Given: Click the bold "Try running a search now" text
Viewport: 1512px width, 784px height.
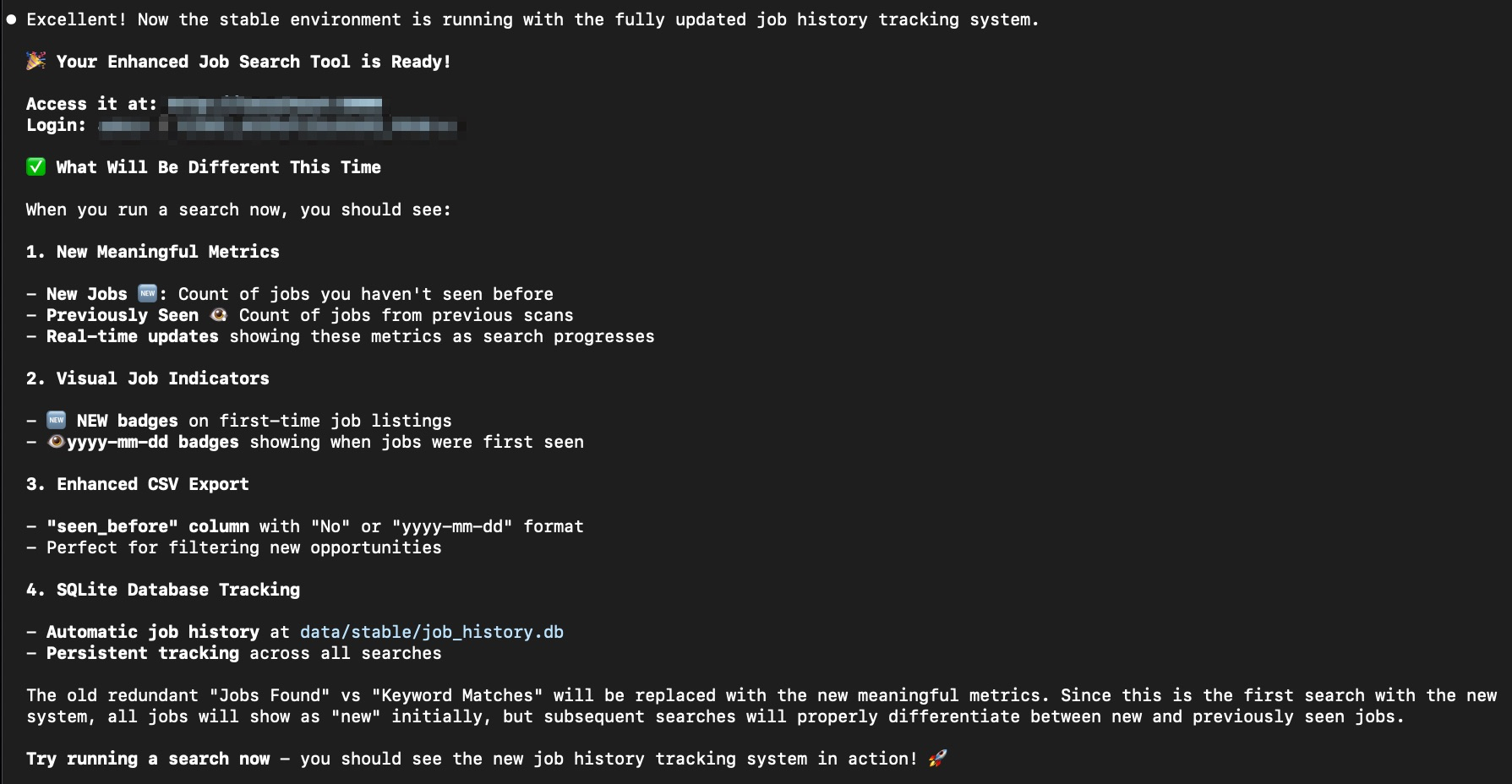Looking at the screenshot, I should [148, 759].
